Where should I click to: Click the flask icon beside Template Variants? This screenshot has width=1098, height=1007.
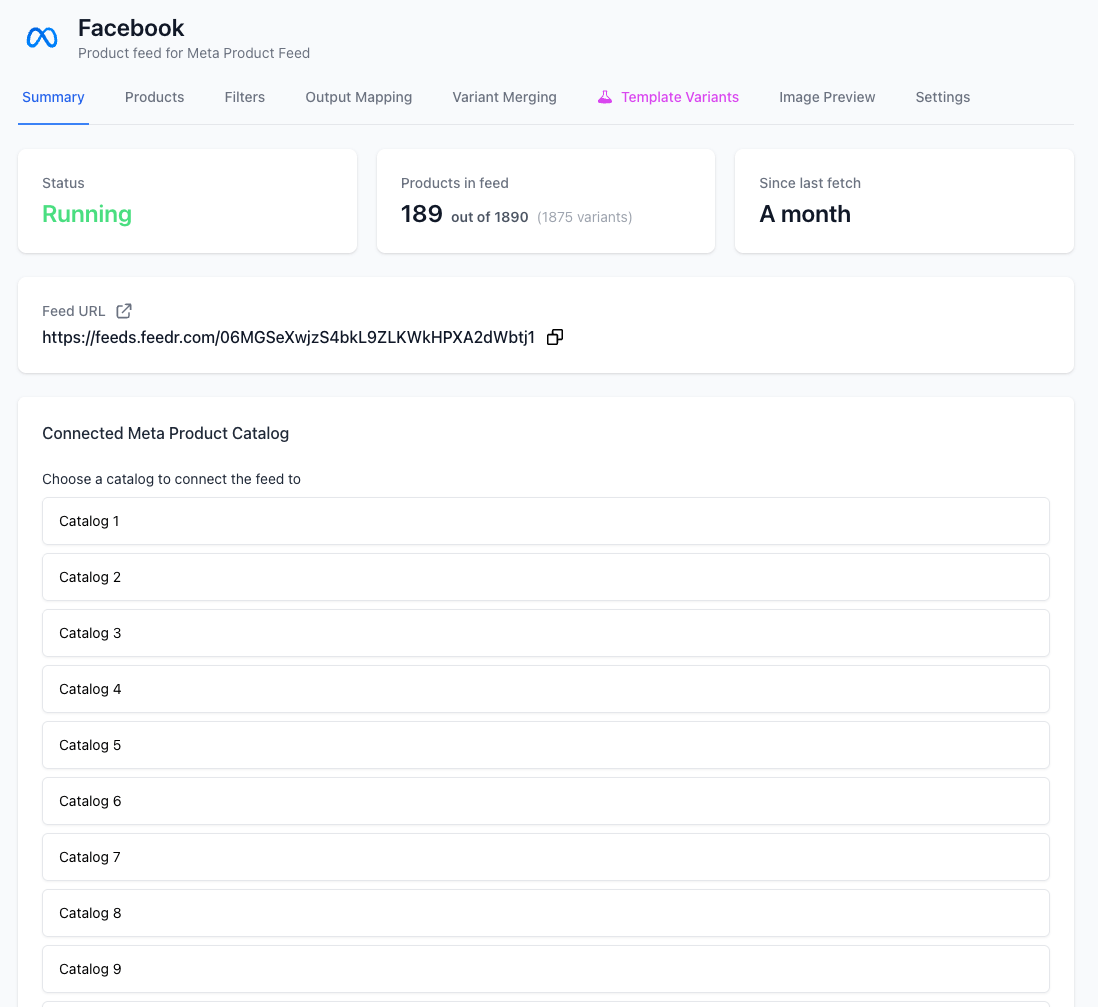(604, 97)
